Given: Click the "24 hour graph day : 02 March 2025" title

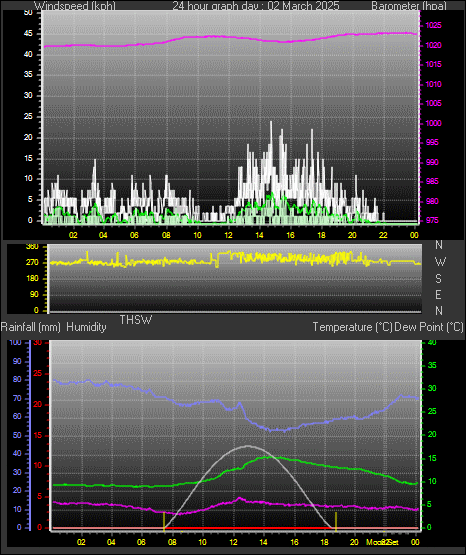Looking at the screenshot, I should click(256, 6).
